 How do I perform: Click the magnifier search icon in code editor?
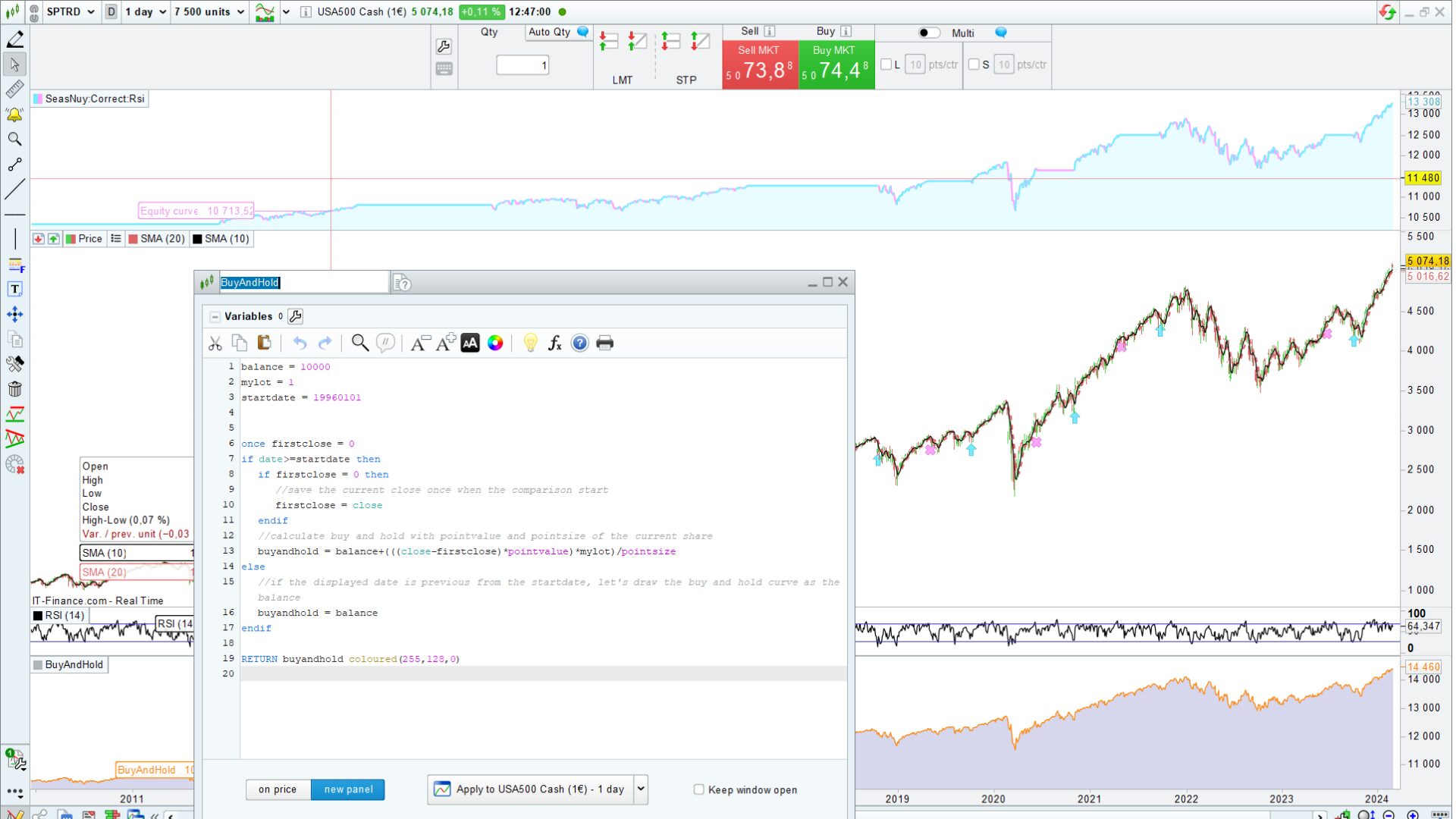(360, 344)
